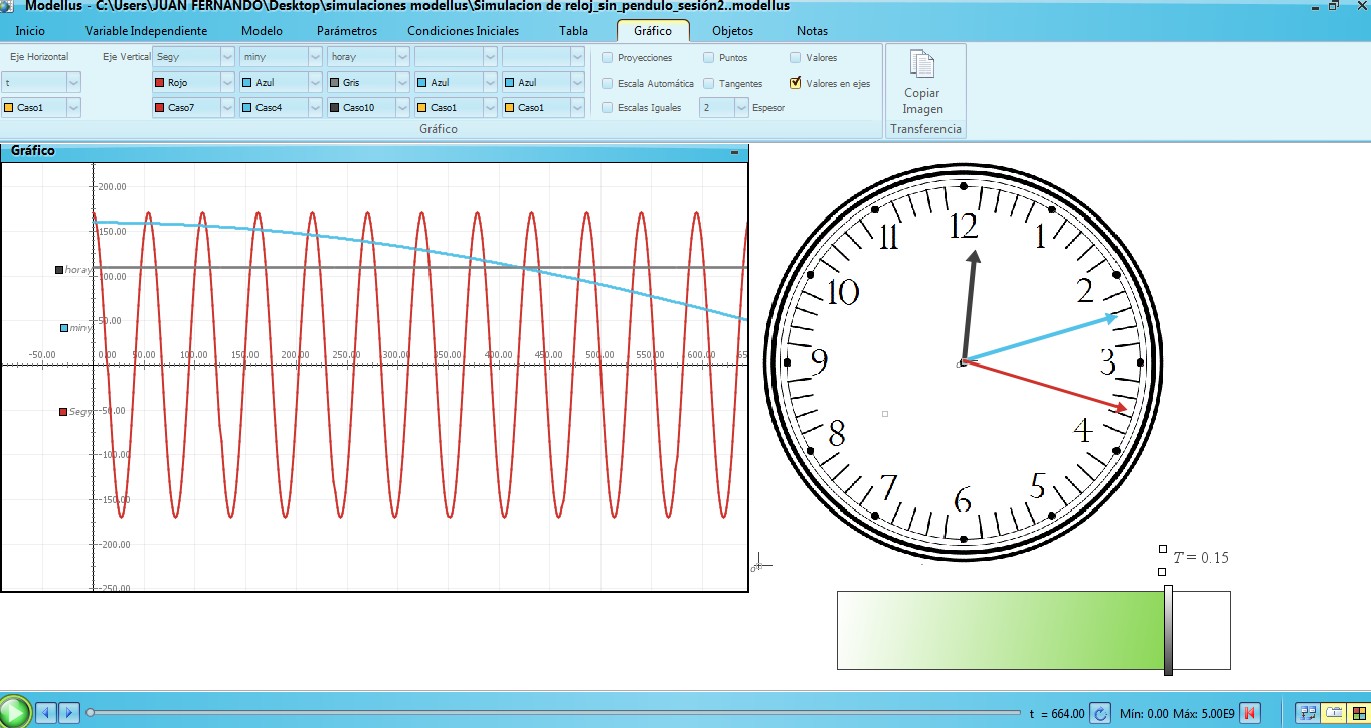
Task: Uncheck Valores en ejes
Action: click(796, 84)
